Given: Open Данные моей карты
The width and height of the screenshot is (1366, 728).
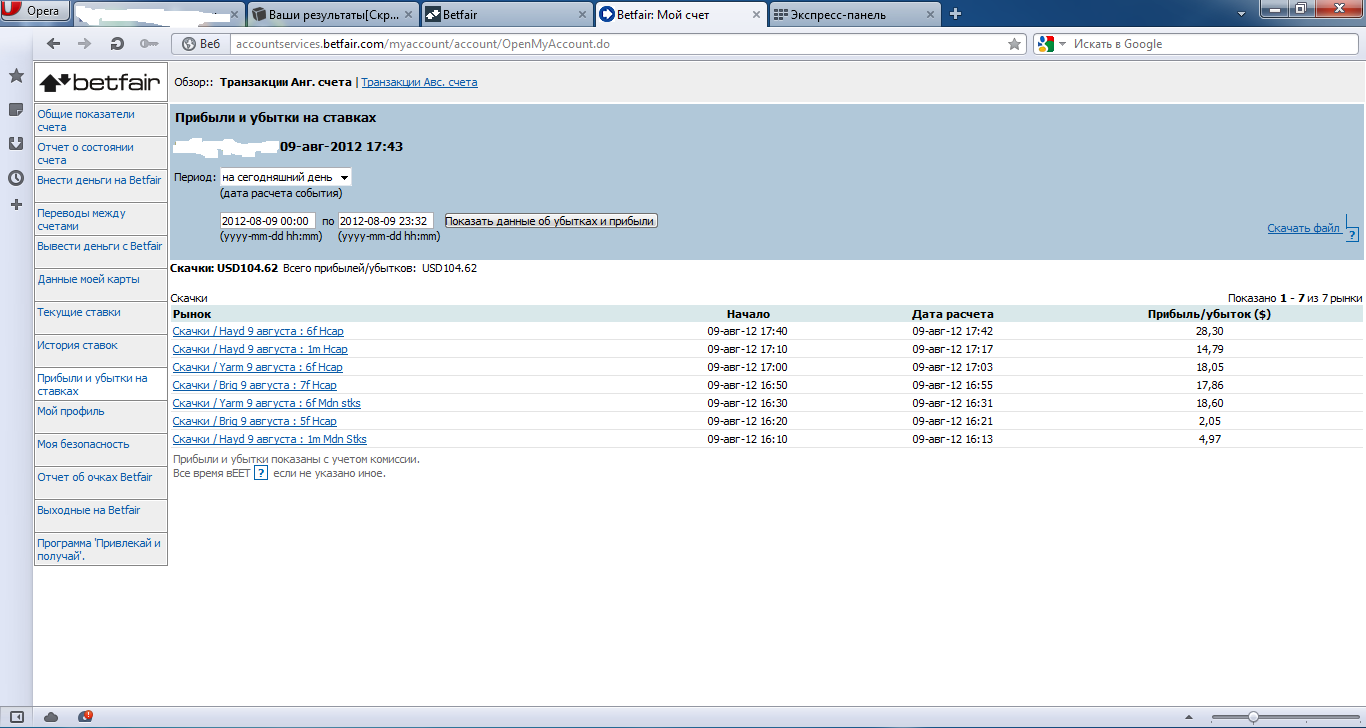Looking at the screenshot, I should [x=100, y=285].
